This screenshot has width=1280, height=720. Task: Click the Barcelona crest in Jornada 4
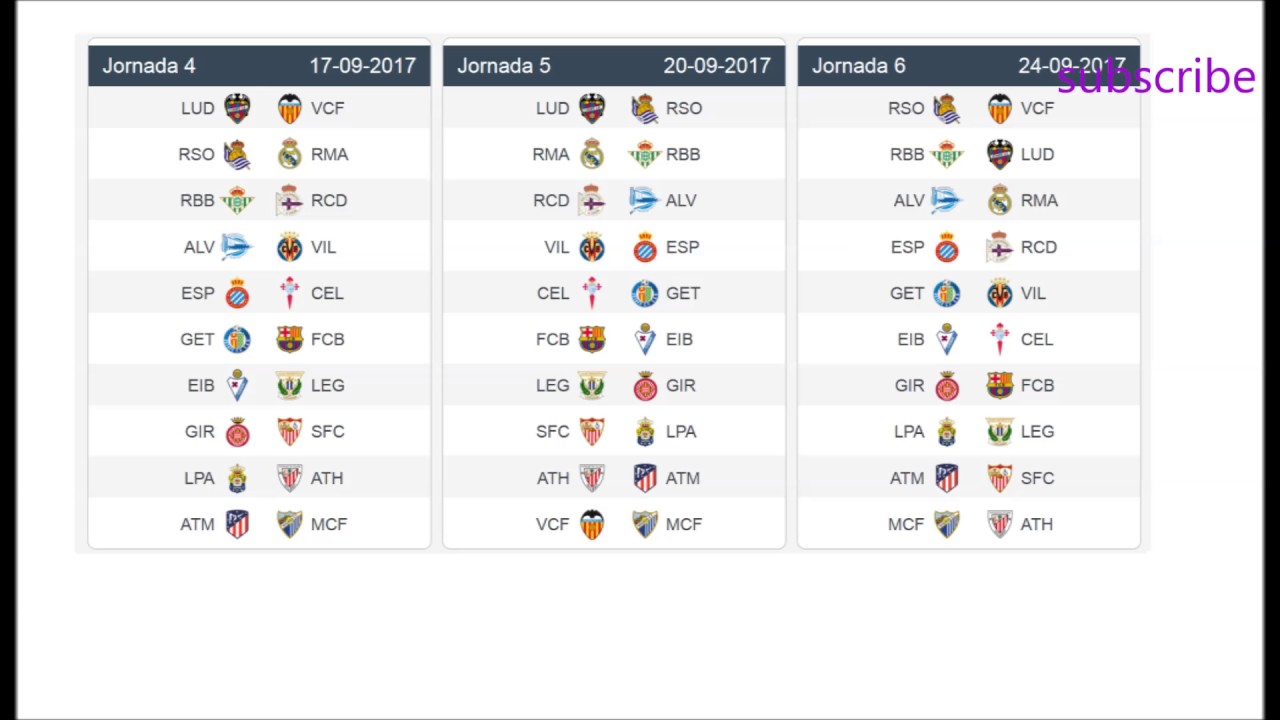click(290, 339)
